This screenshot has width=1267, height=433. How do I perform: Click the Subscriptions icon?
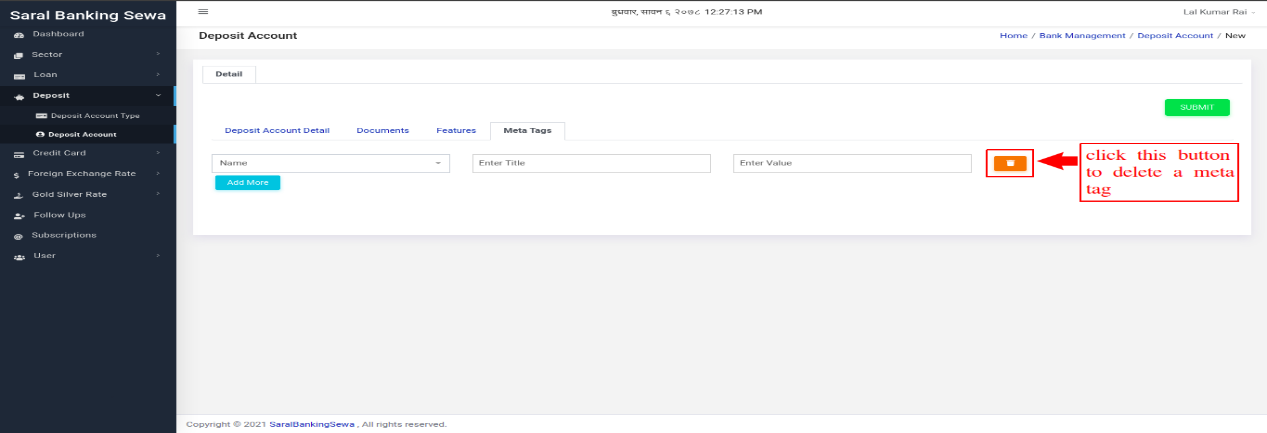(19, 236)
